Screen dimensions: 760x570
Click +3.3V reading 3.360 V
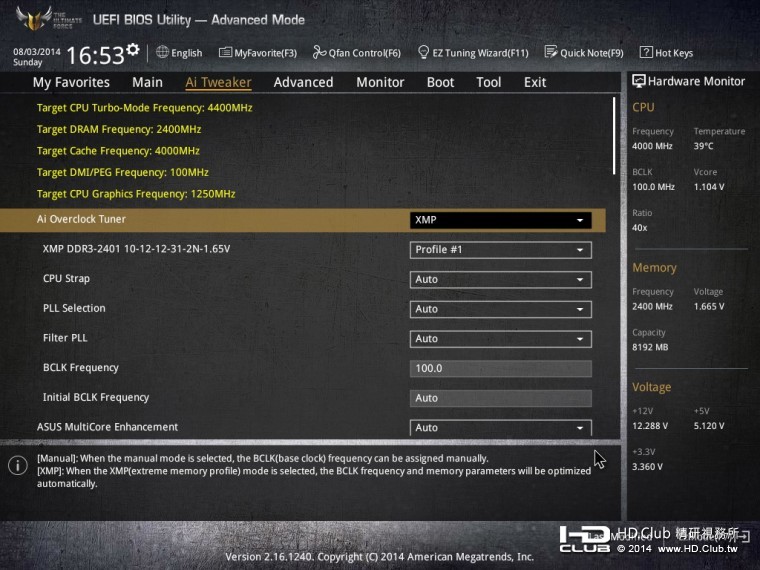pyautogui.click(x=647, y=467)
